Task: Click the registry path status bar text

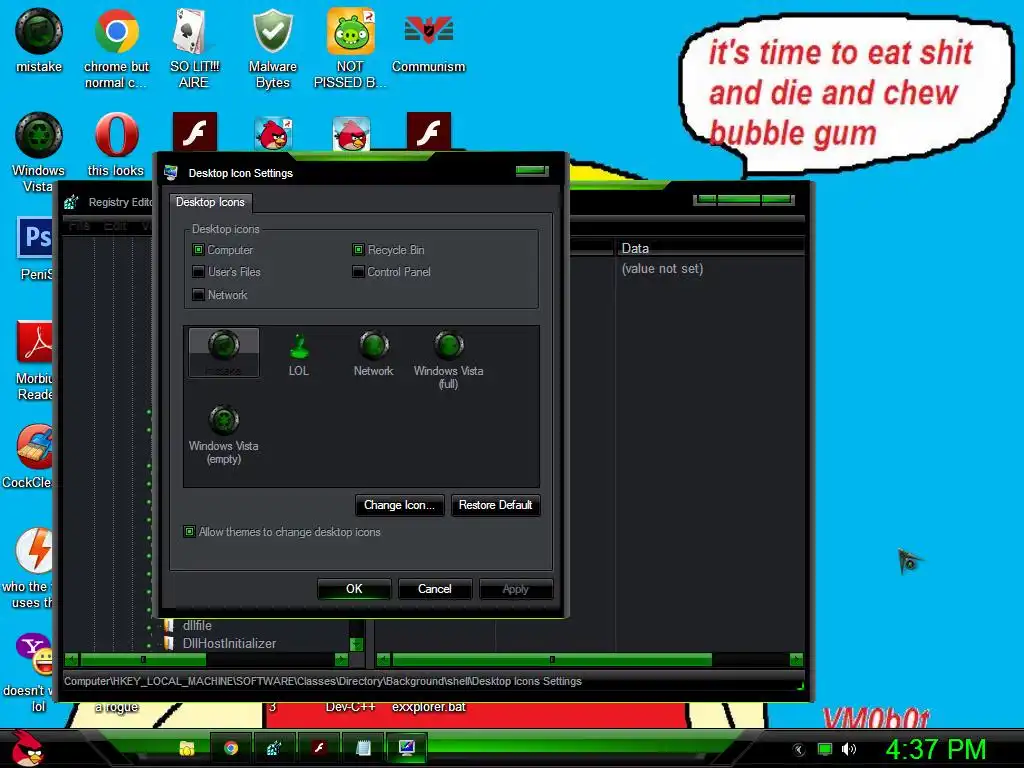Action: (323, 681)
